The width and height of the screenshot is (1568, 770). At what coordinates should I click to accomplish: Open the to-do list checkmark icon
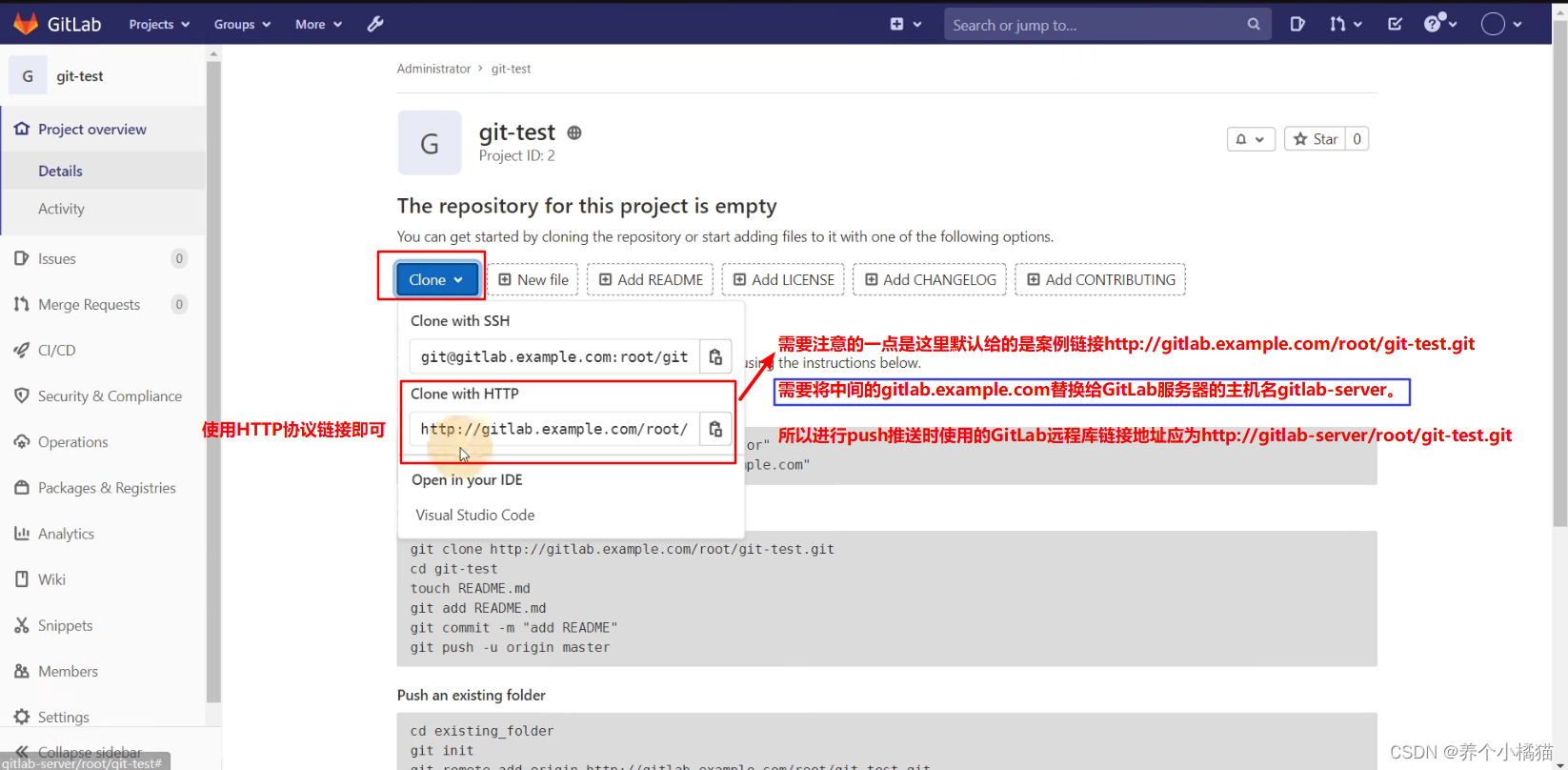(x=1395, y=24)
